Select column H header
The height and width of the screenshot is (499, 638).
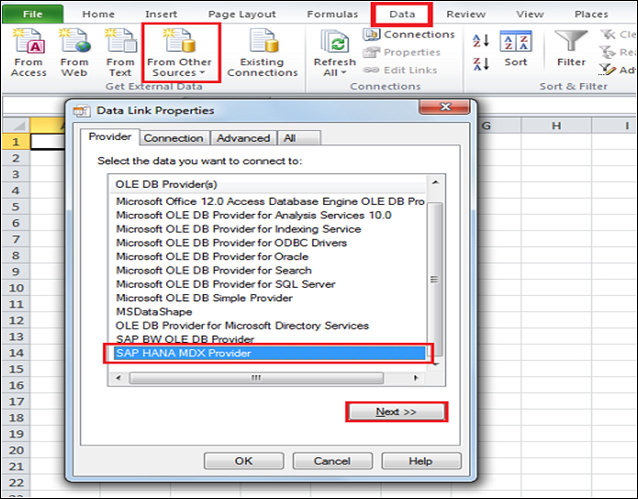pyautogui.click(x=556, y=126)
